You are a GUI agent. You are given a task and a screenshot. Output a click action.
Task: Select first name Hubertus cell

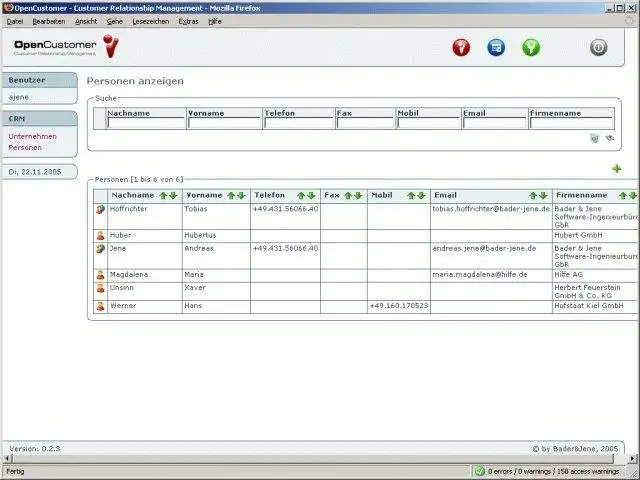click(x=216, y=236)
